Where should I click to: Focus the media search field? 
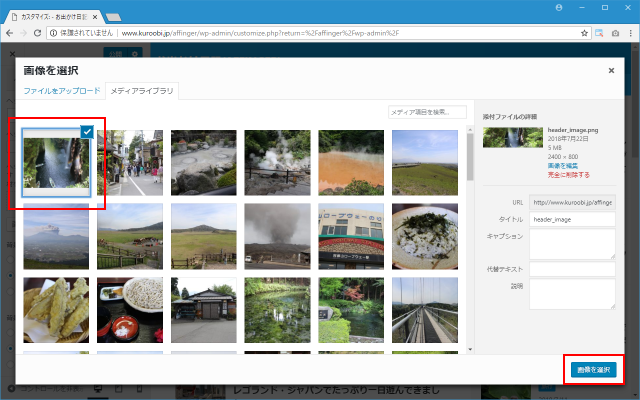point(427,112)
